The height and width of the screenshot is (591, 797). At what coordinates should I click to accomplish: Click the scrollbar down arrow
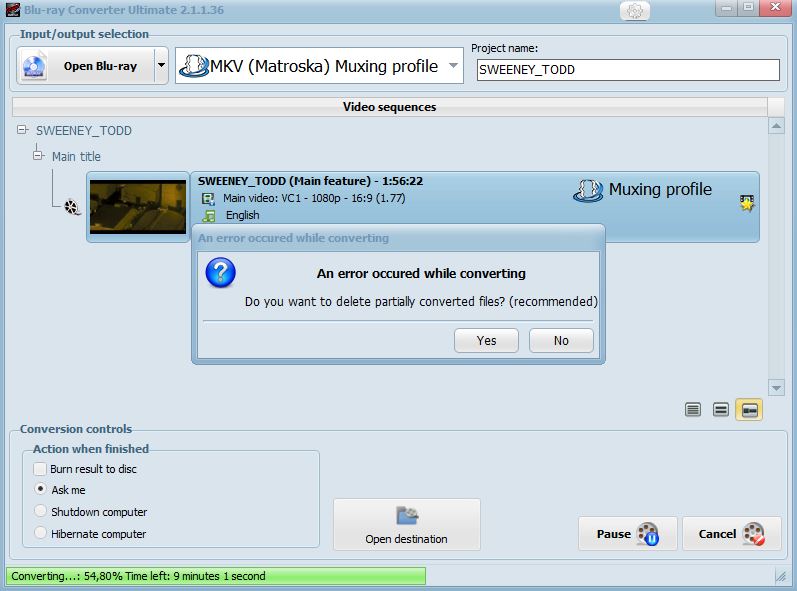point(776,388)
